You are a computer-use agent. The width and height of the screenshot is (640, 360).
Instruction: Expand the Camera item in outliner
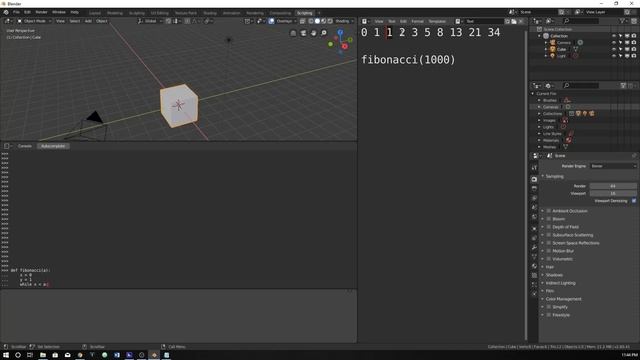tap(546, 42)
